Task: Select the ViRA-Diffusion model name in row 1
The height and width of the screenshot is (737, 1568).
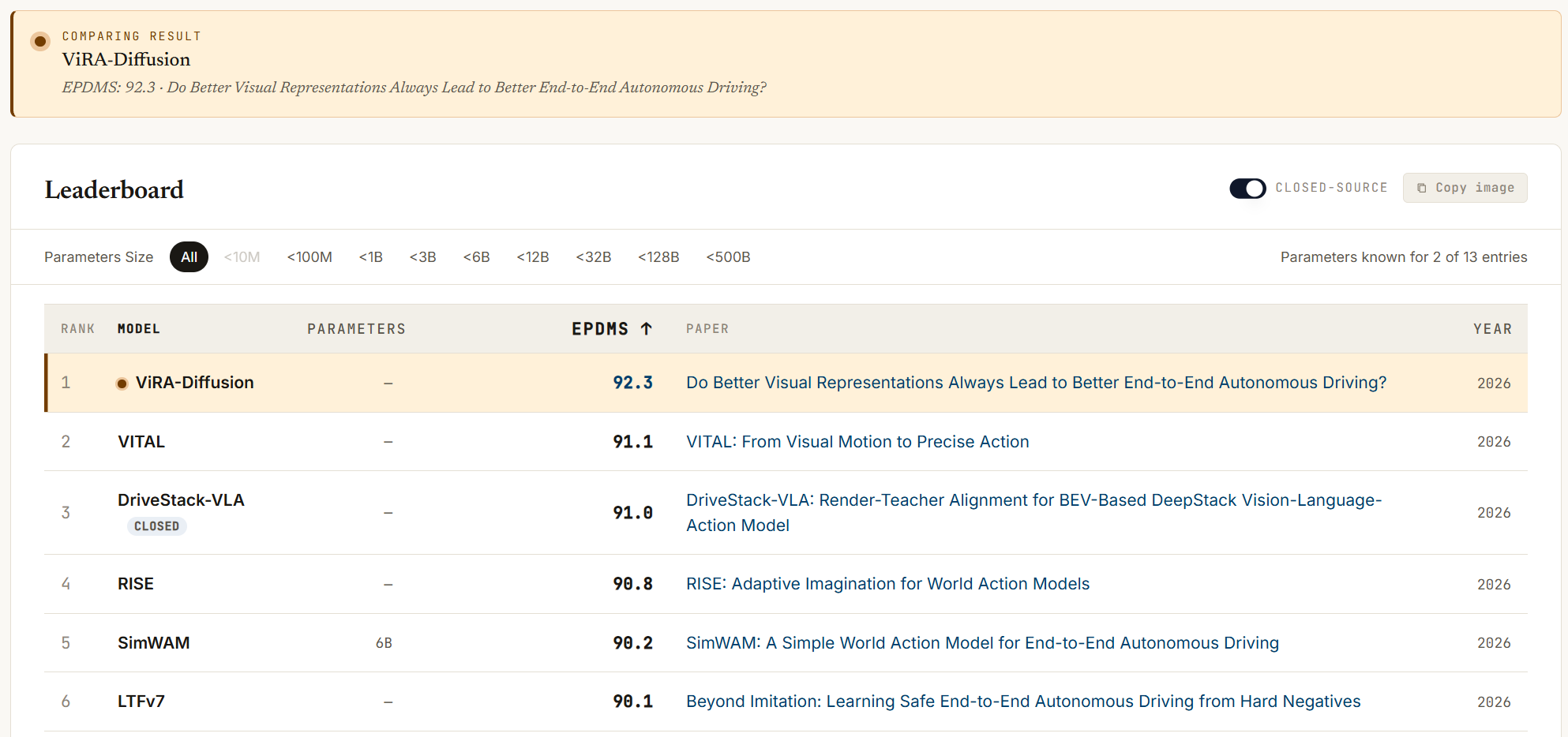Action: pyautogui.click(x=195, y=383)
